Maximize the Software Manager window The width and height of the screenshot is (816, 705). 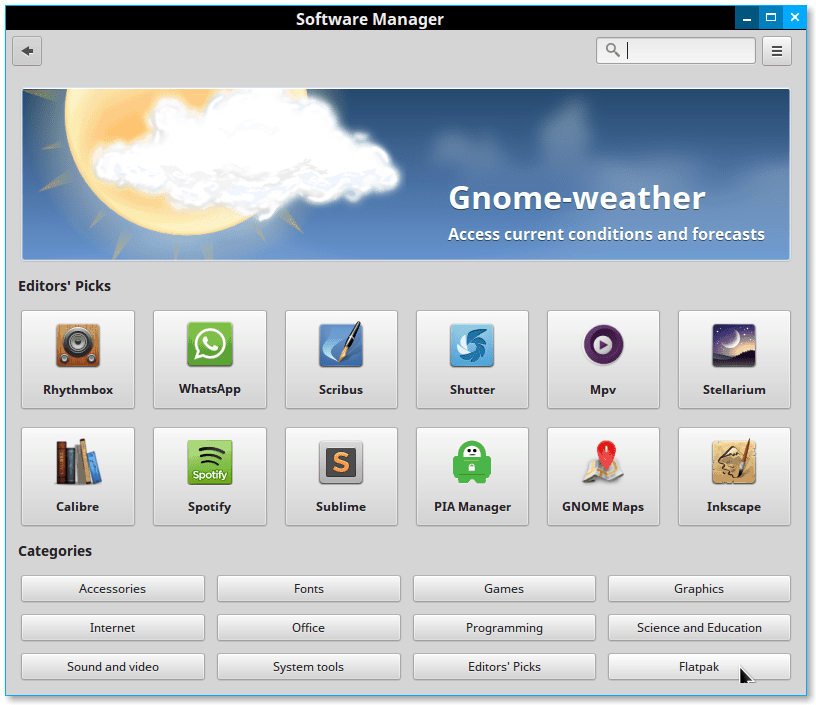point(771,18)
